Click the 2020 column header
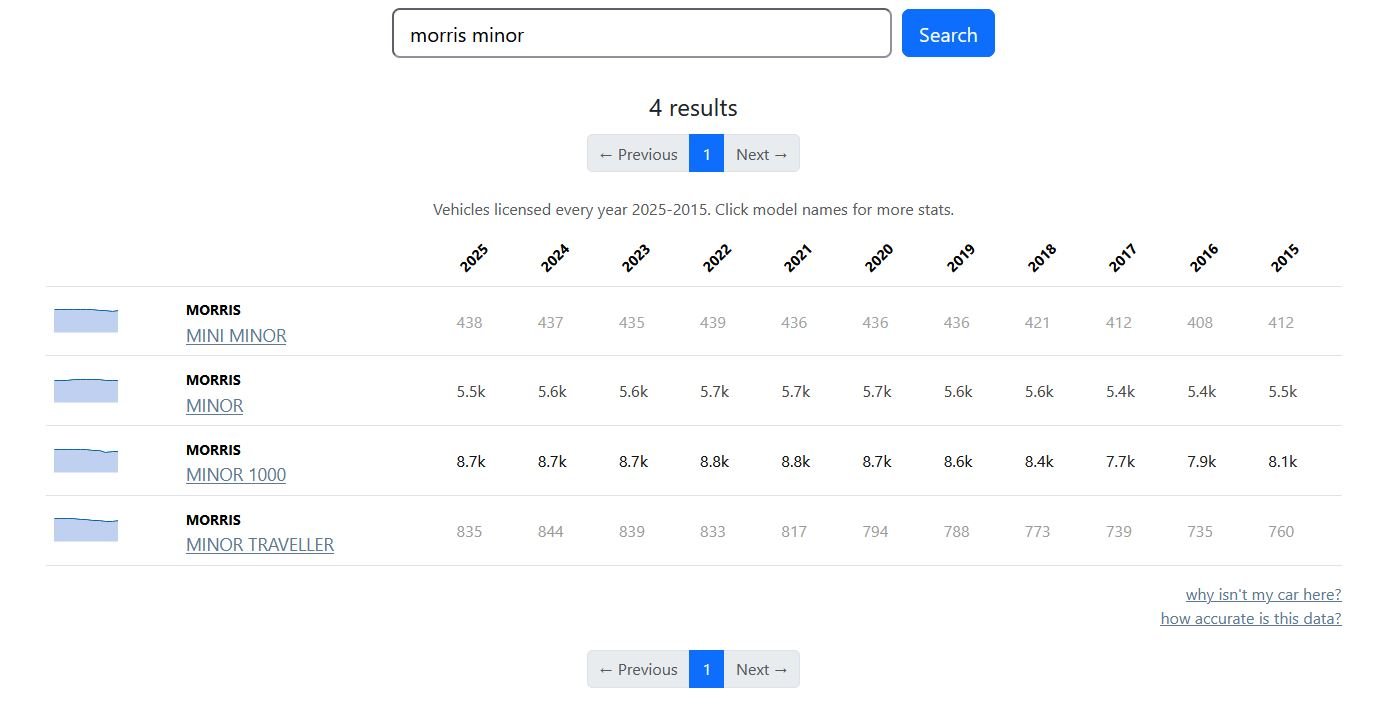The height and width of the screenshot is (709, 1385). (878, 258)
